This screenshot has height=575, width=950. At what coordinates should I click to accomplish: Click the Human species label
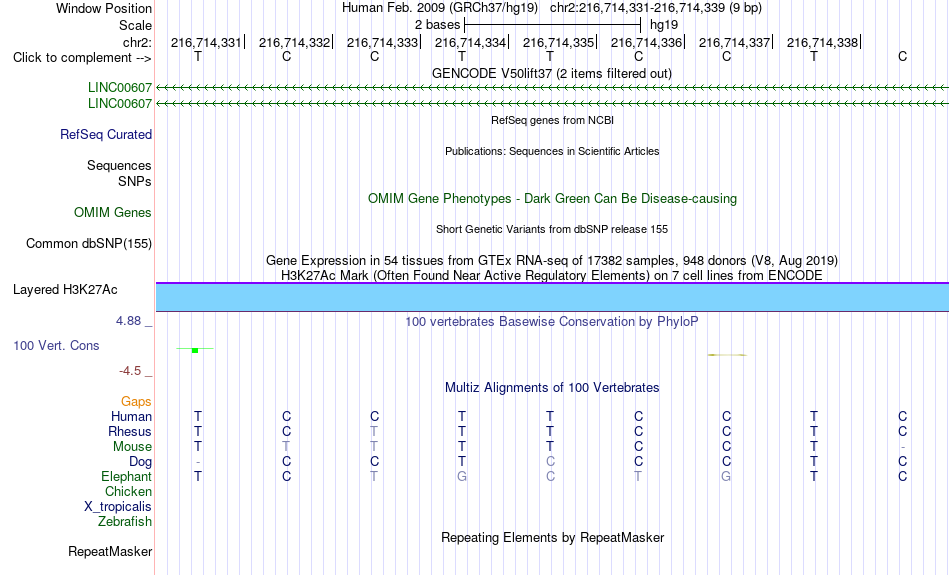[131, 416]
